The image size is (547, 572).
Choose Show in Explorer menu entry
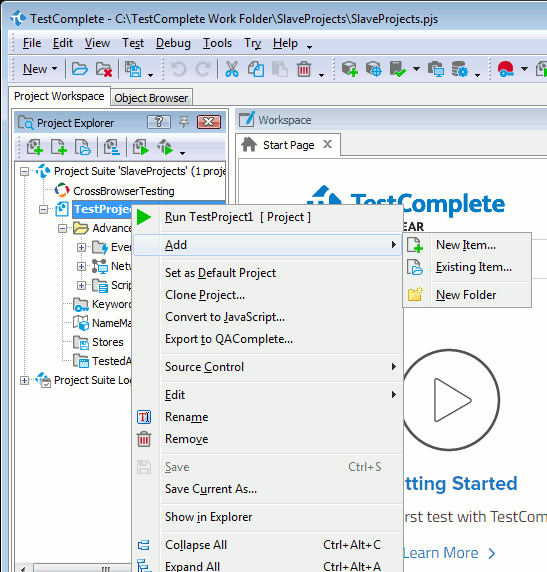(267, 517)
